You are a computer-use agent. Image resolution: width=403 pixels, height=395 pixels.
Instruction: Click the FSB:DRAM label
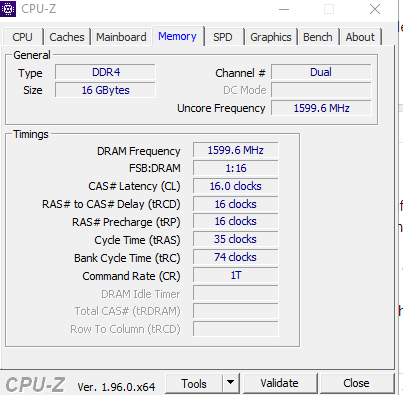[155, 168]
